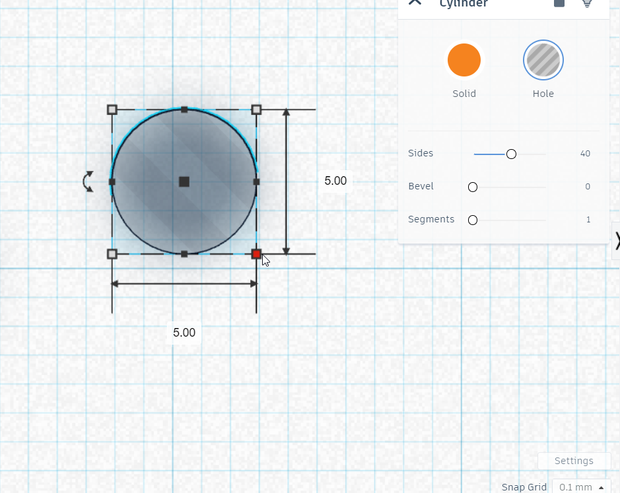Click the bottom-left corner resize handle
This screenshot has height=493, width=620.
[112, 254]
